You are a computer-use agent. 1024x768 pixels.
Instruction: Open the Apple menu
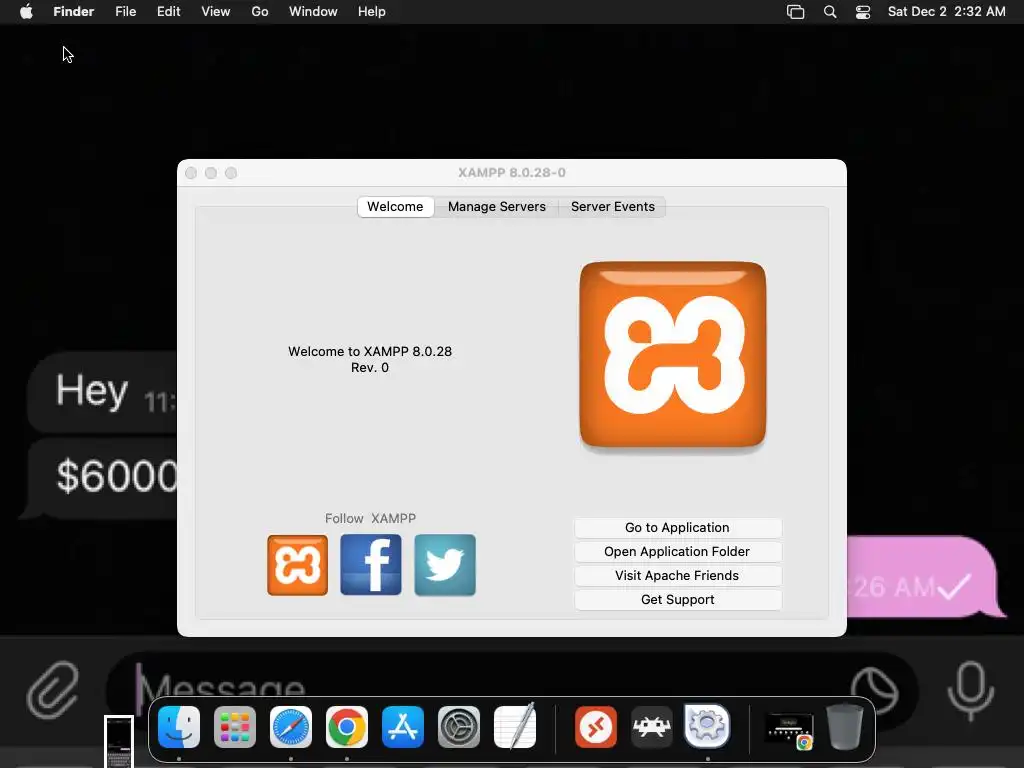click(x=26, y=12)
